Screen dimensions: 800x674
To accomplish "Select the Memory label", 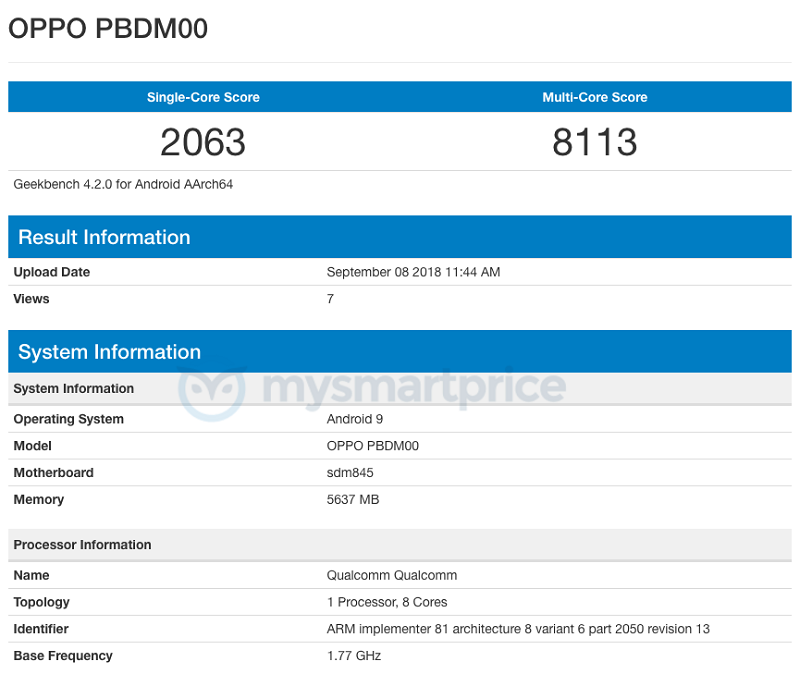I will [x=38, y=500].
